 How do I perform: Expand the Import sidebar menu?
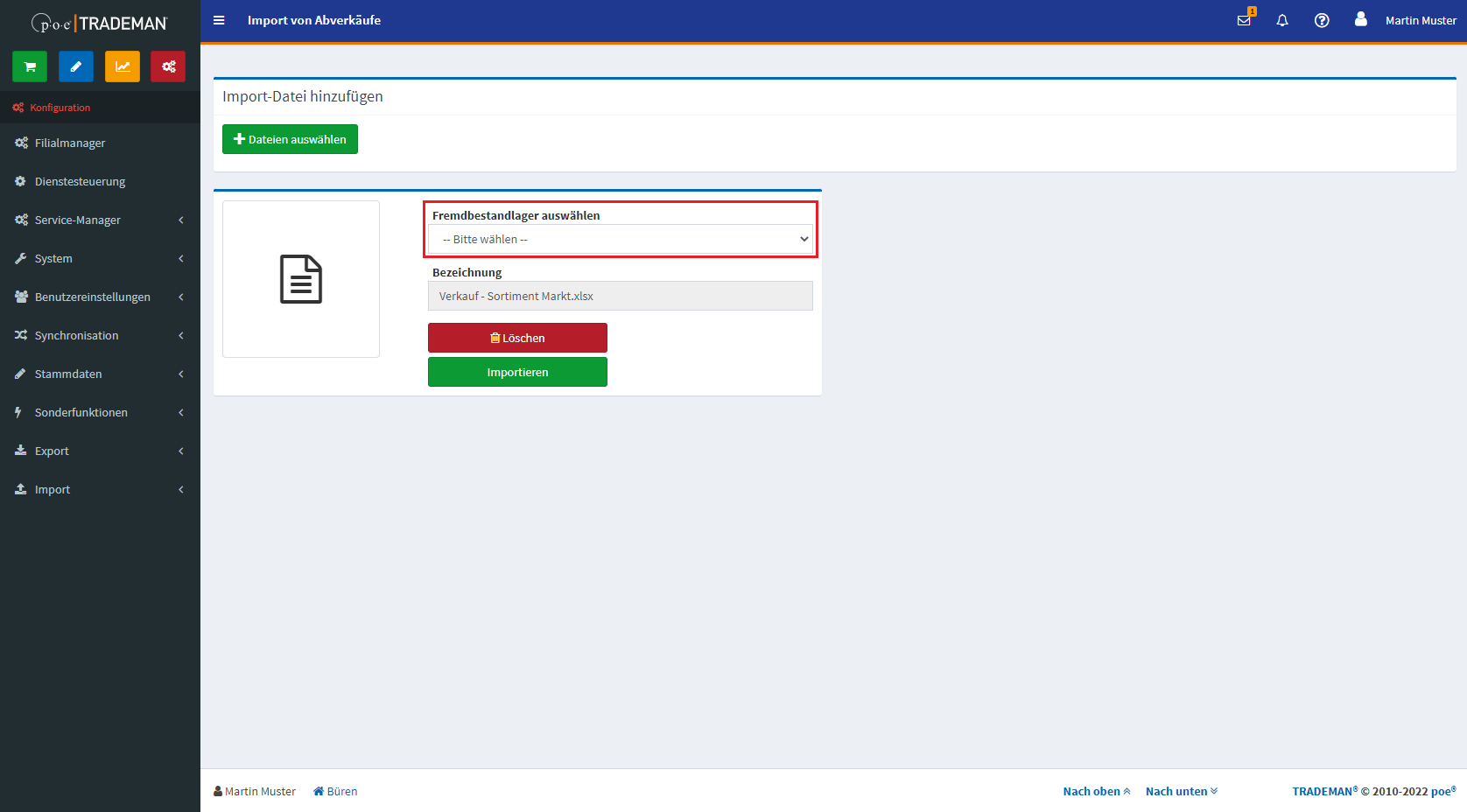coord(100,490)
